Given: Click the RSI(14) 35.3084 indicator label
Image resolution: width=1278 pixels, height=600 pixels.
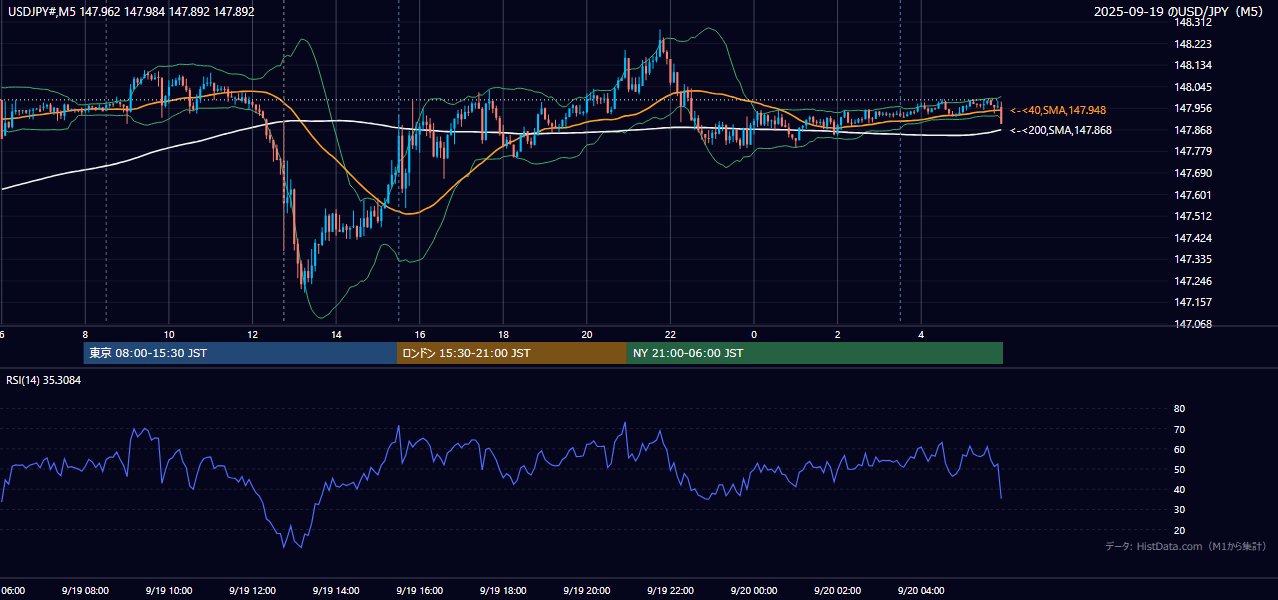Looking at the screenshot, I should pyautogui.click(x=44, y=380).
